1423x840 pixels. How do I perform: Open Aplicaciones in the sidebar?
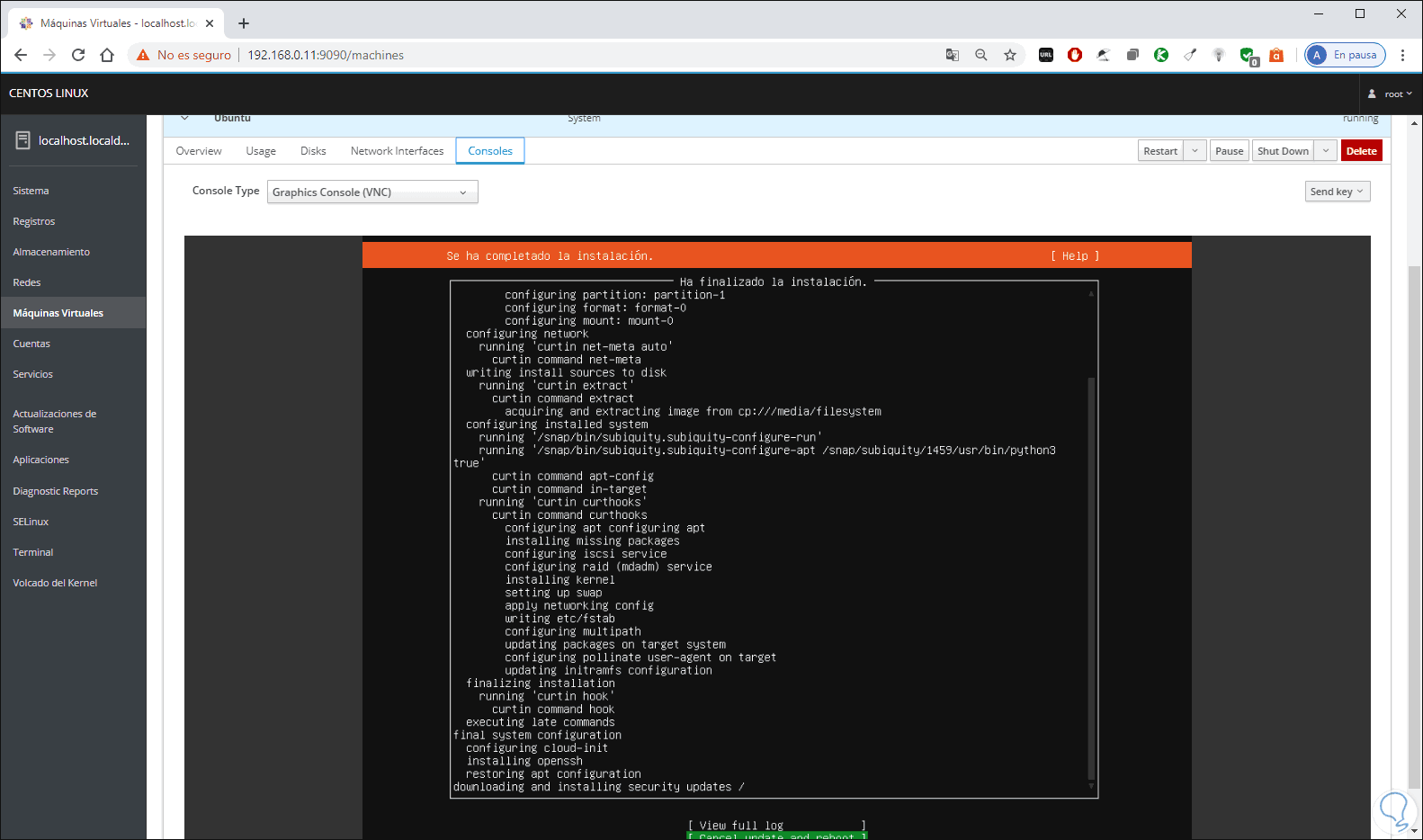pyautogui.click(x=41, y=460)
